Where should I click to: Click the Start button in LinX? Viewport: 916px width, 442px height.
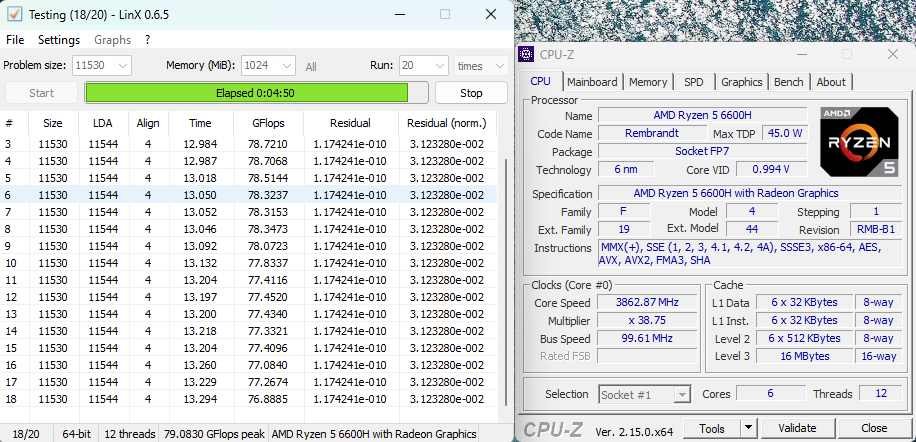tap(41, 93)
